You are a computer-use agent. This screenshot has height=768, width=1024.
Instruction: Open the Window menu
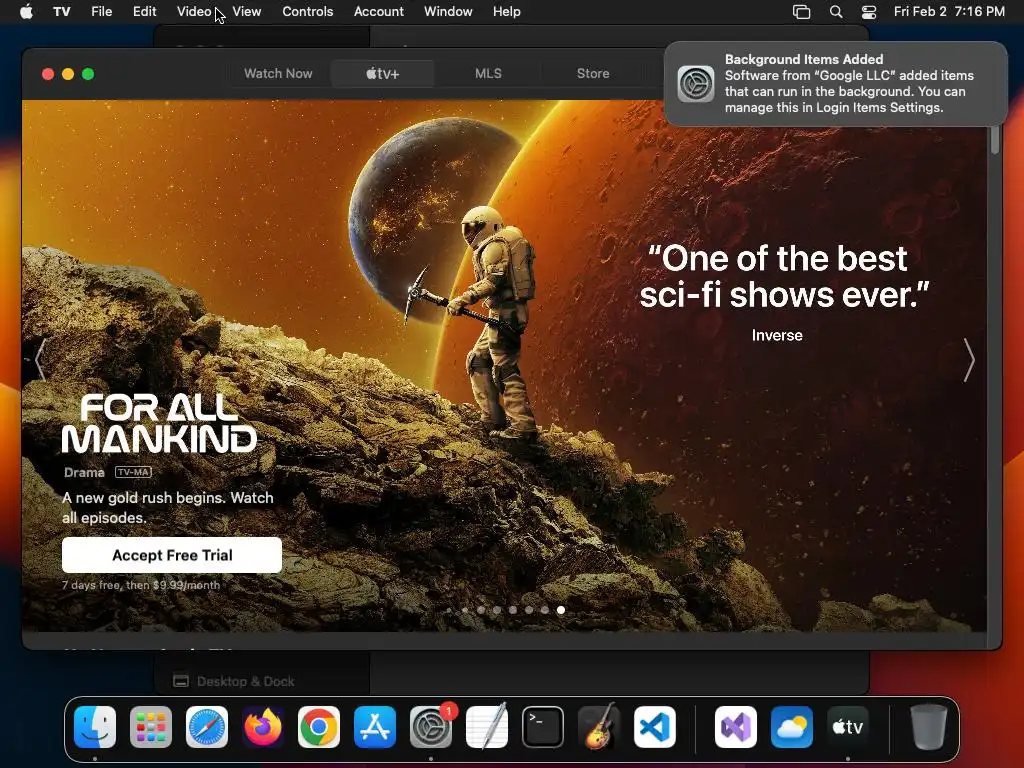coord(448,11)
